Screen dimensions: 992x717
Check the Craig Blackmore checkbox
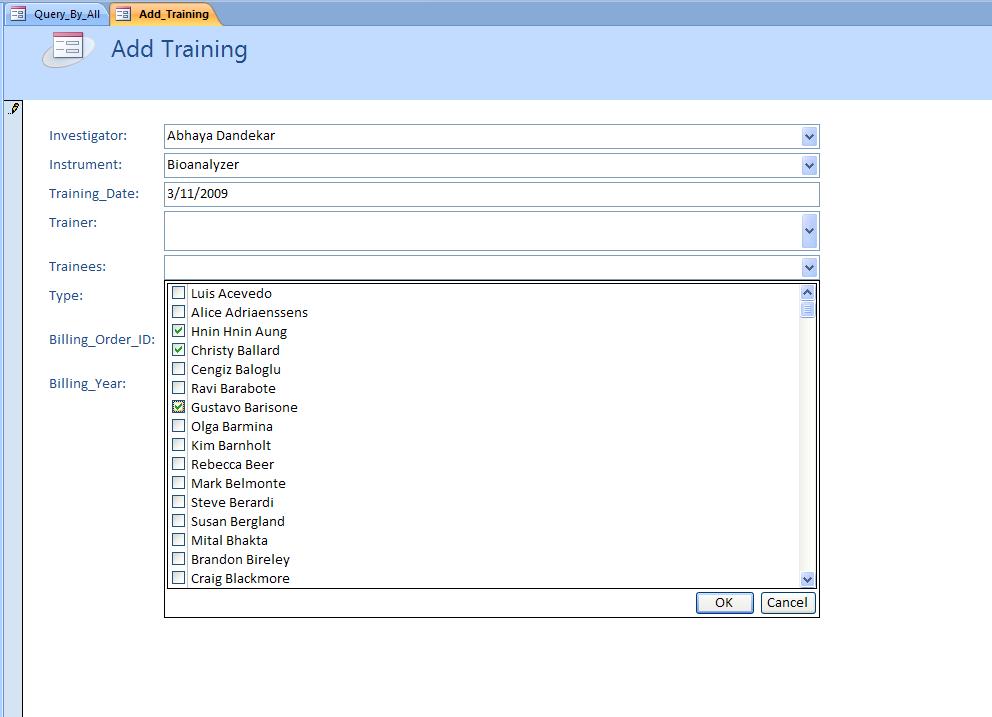point(179,577)
